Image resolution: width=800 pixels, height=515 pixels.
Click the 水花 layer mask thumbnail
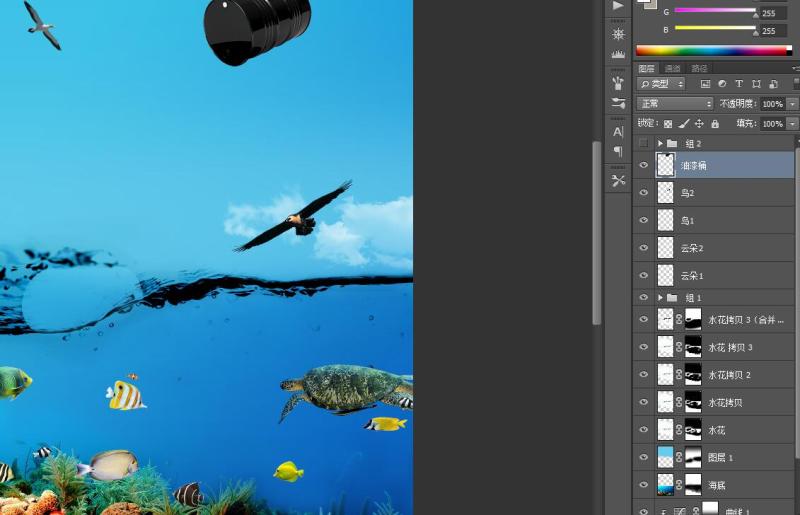[693, 430]
